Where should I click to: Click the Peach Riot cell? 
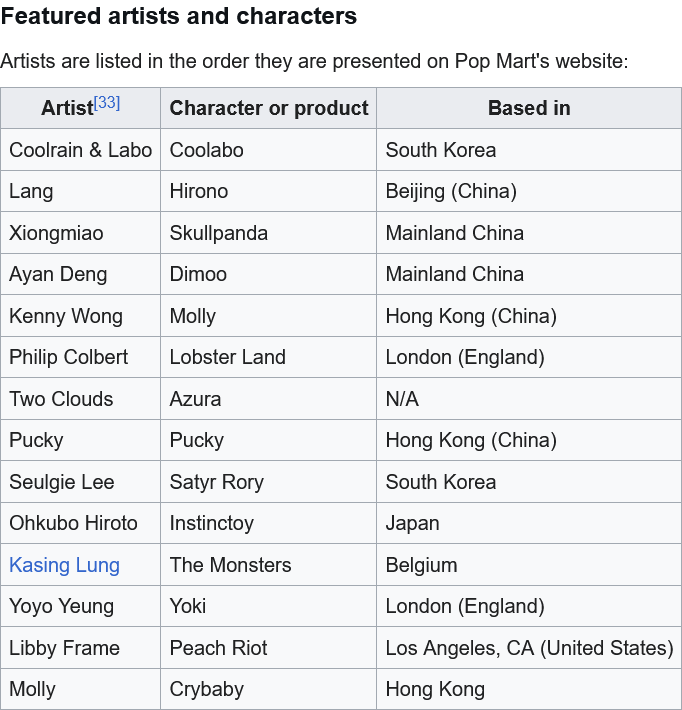pos(219,648)
